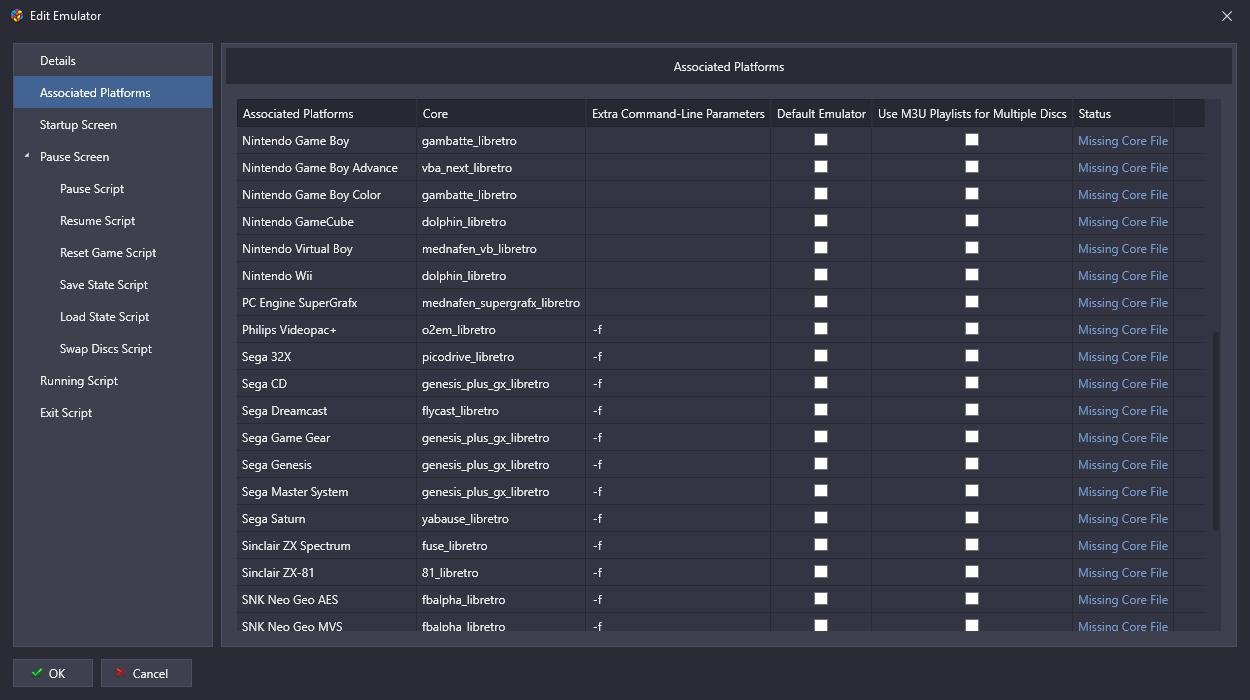Screen dimensions: 1250x700
Task: Enable Default Emulator for Nintendo GameCube
Action: click(821, 221)
